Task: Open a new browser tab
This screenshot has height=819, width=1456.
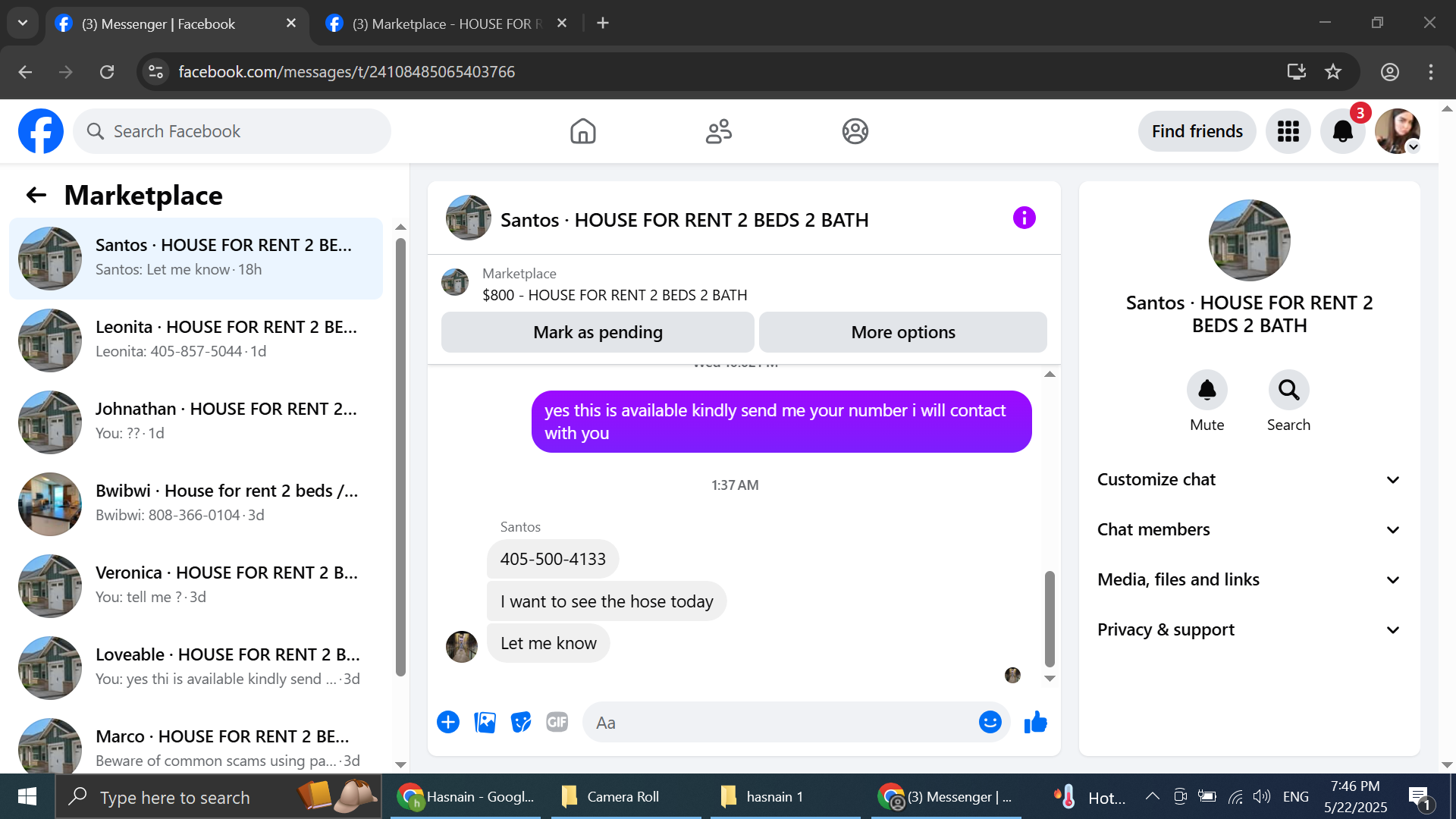Action: [603, 24]
